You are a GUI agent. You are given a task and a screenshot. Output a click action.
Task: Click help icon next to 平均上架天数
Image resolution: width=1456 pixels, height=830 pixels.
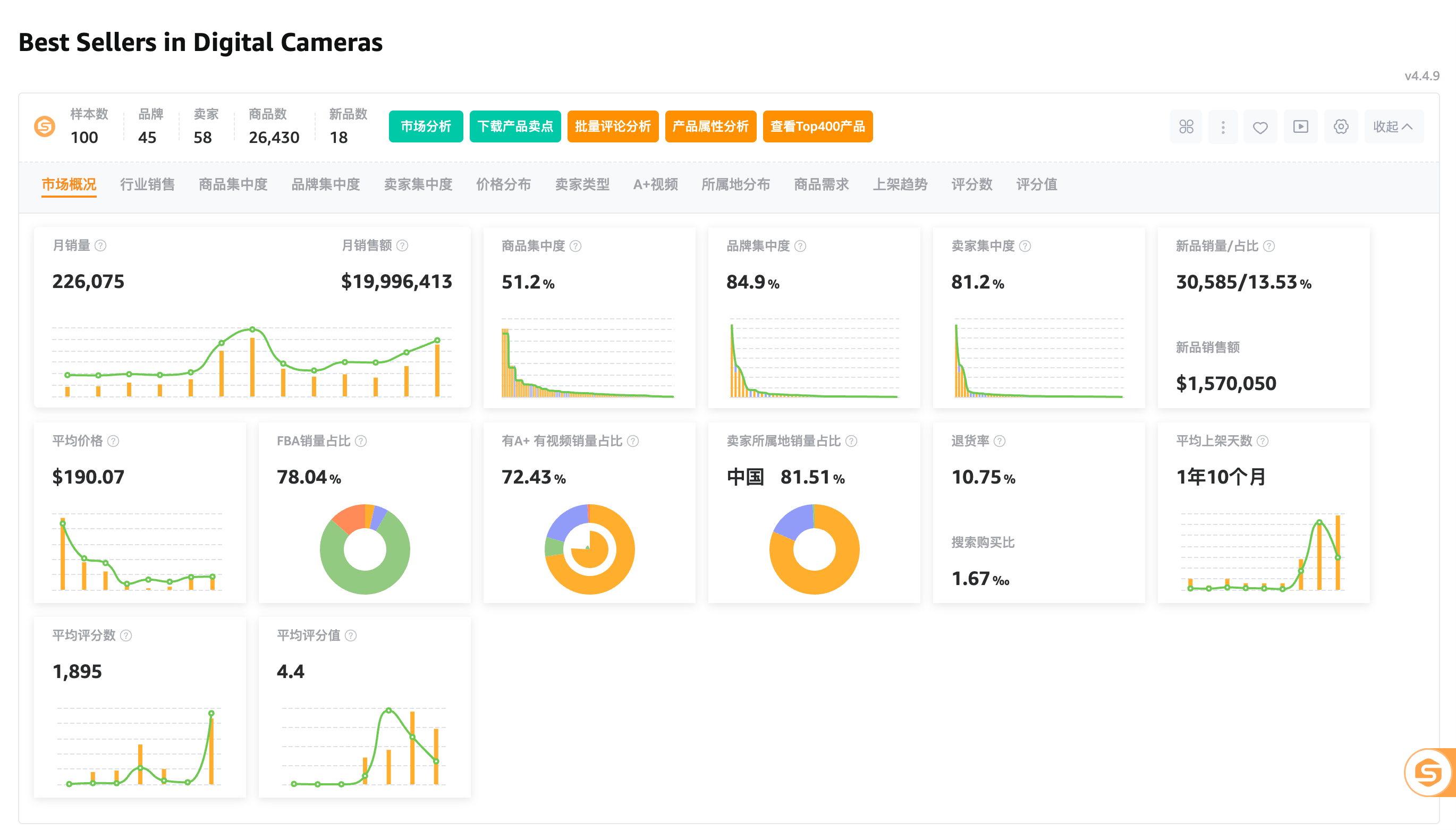[x=1263, y=441]
